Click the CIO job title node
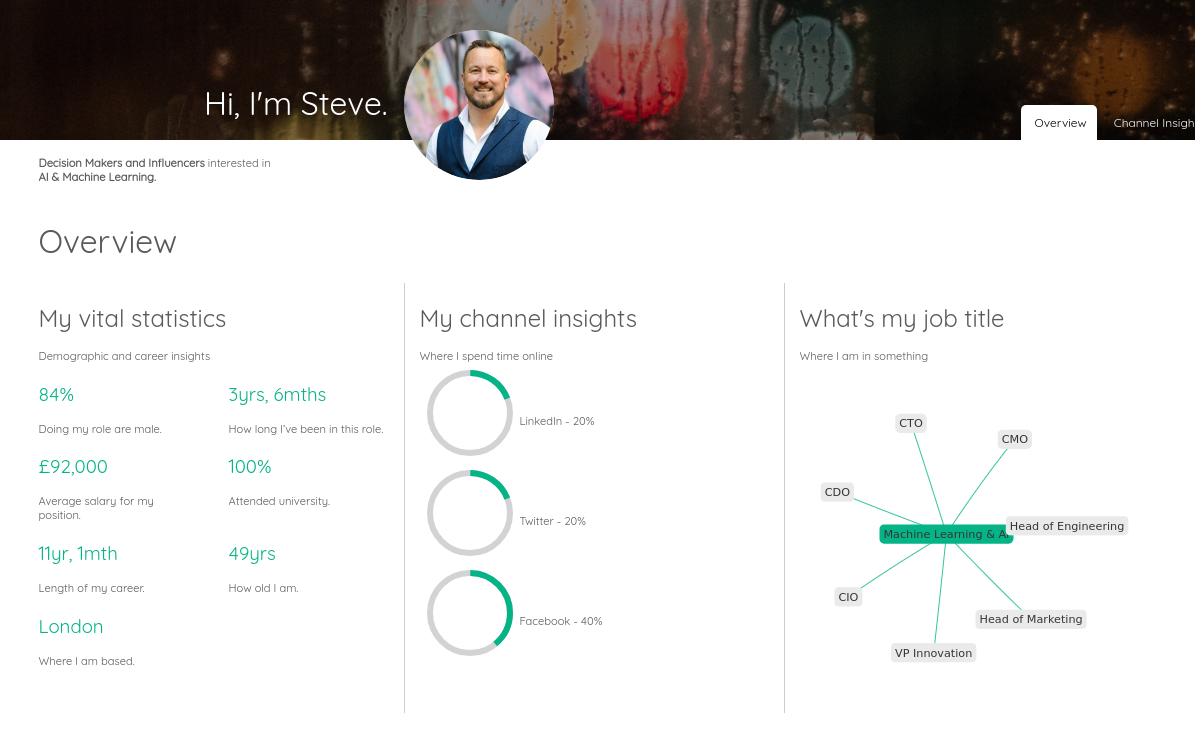Image resolution: width=1195 pixels, height=732 pixels. point(848,597)
